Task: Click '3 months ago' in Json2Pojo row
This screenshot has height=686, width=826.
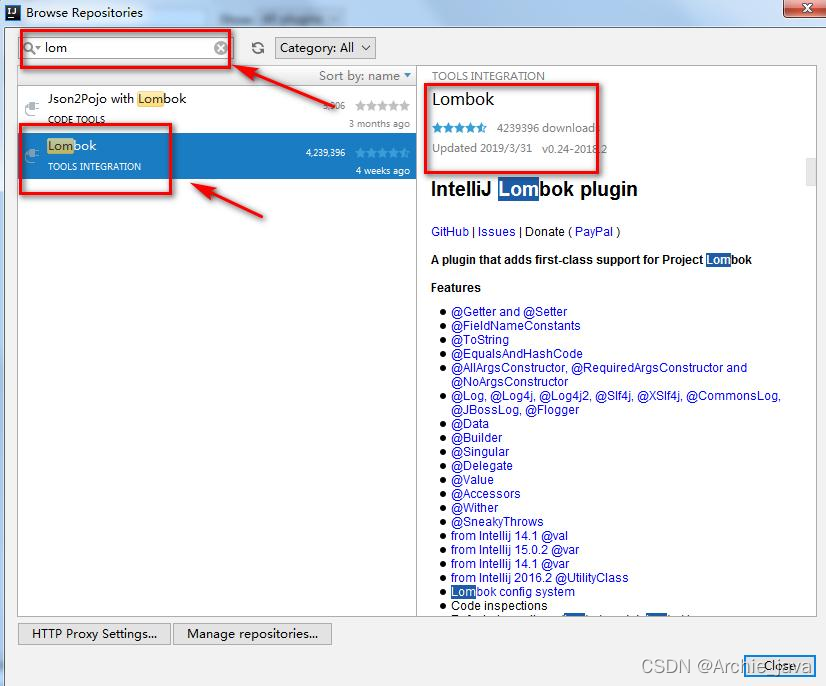Action: pos(379,124)
